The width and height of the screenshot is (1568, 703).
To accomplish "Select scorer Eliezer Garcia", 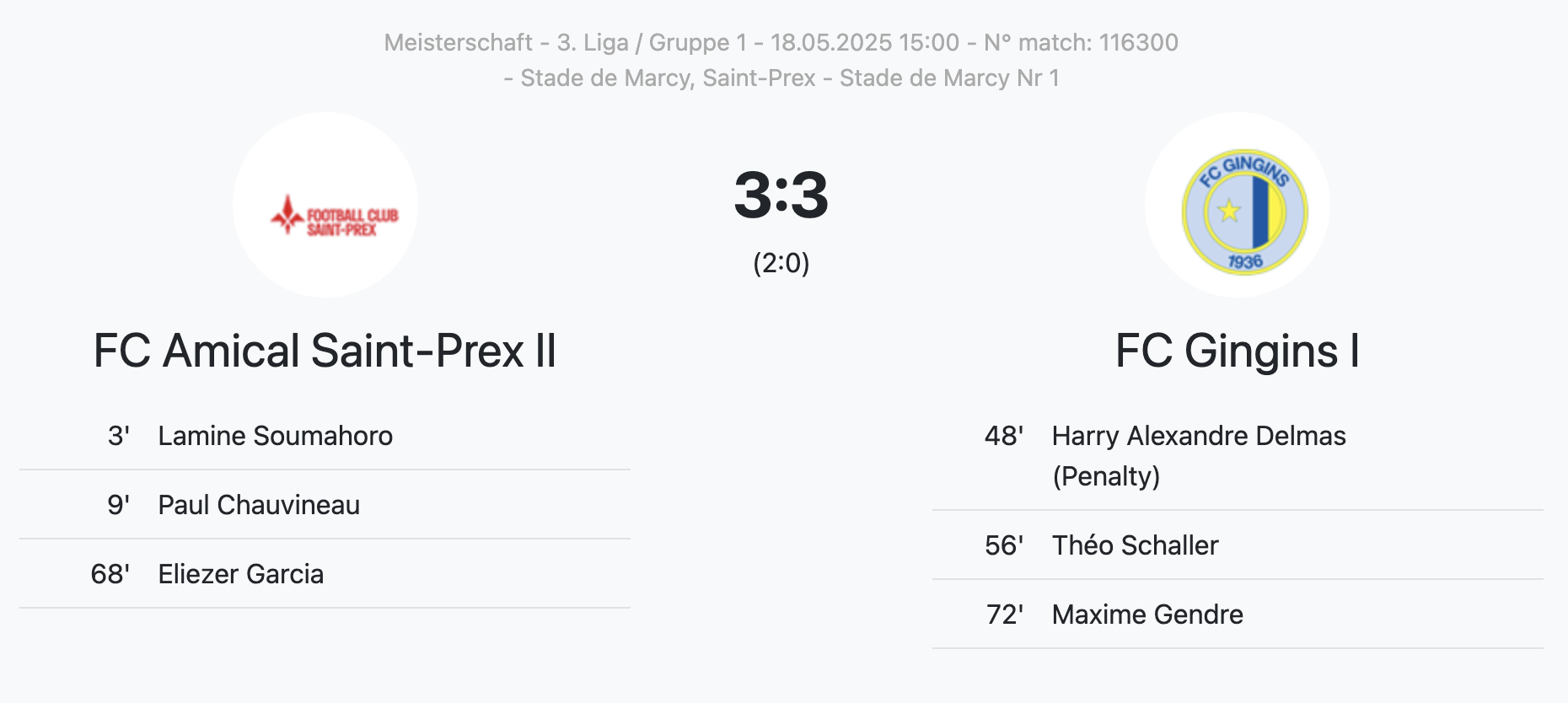I will point(241,574).
